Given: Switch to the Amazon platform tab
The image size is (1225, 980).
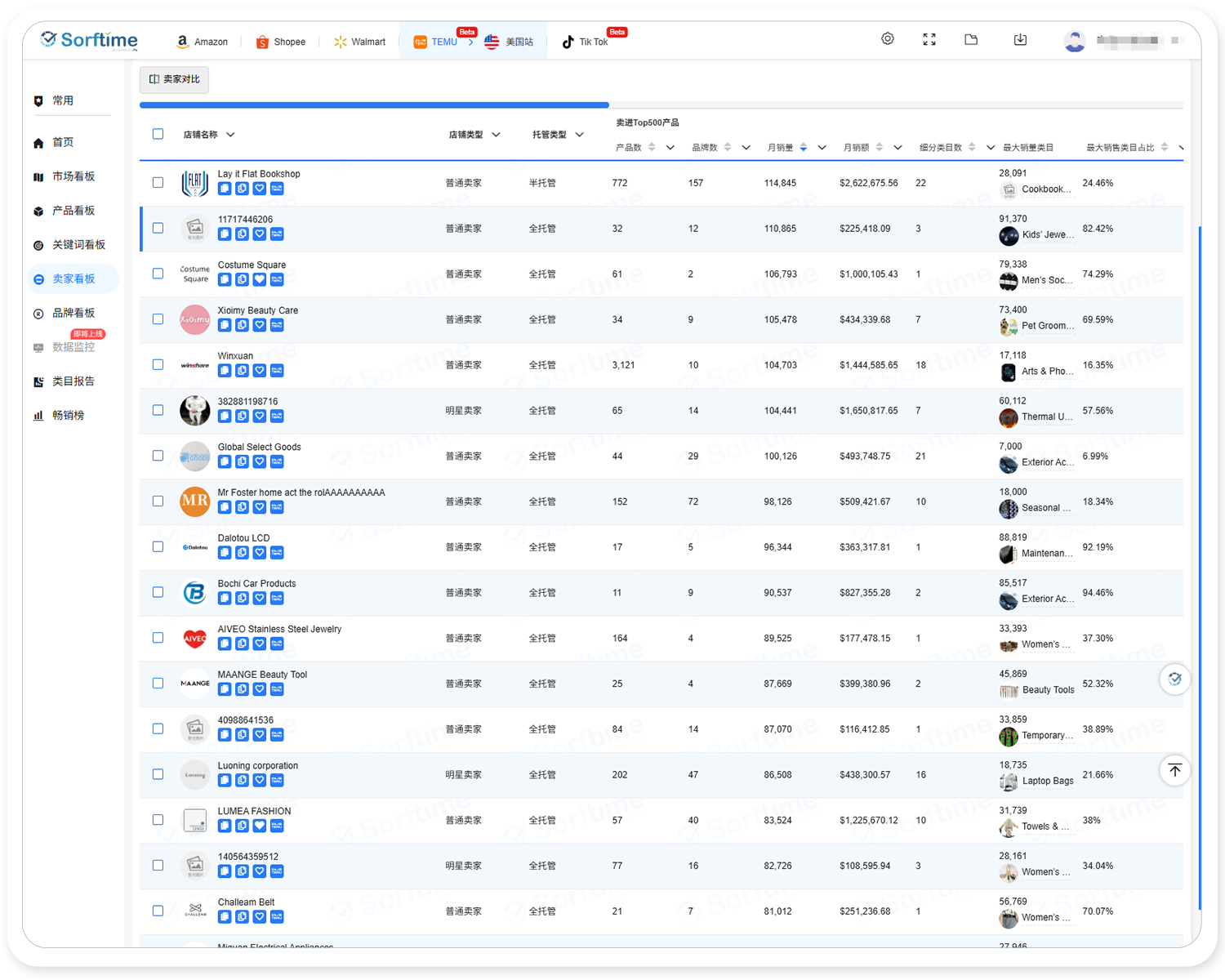Looking at the screenshot, I should [x=202, y=42].
